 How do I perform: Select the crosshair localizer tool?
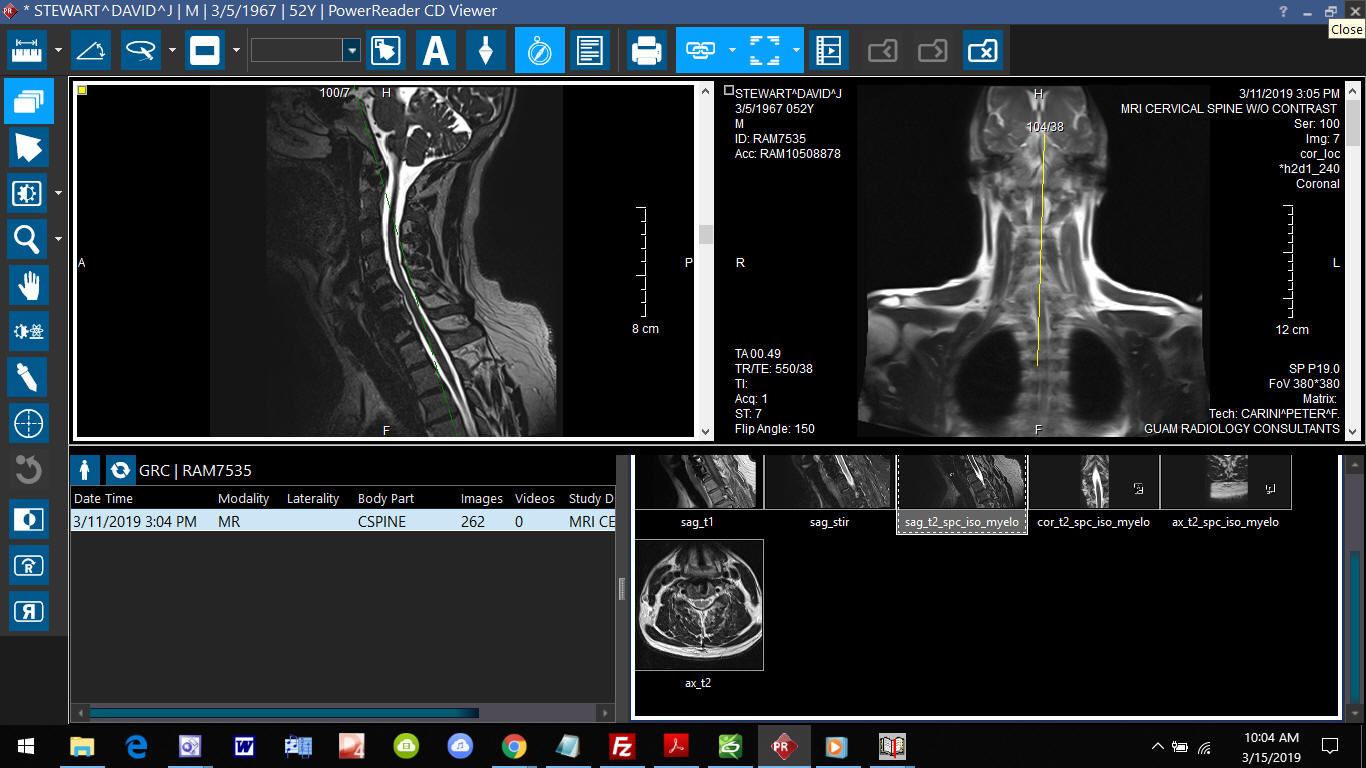pos(27,424)
